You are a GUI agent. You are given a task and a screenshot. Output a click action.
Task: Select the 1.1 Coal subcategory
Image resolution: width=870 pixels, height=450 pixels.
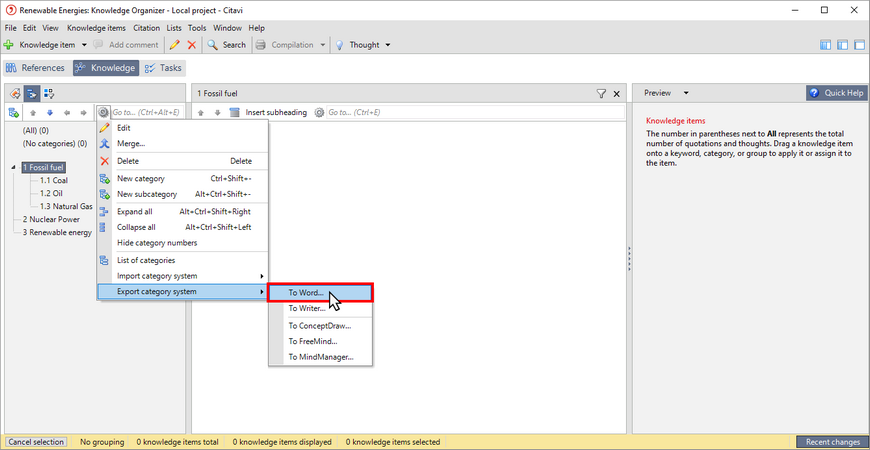(x=54, y=180)
